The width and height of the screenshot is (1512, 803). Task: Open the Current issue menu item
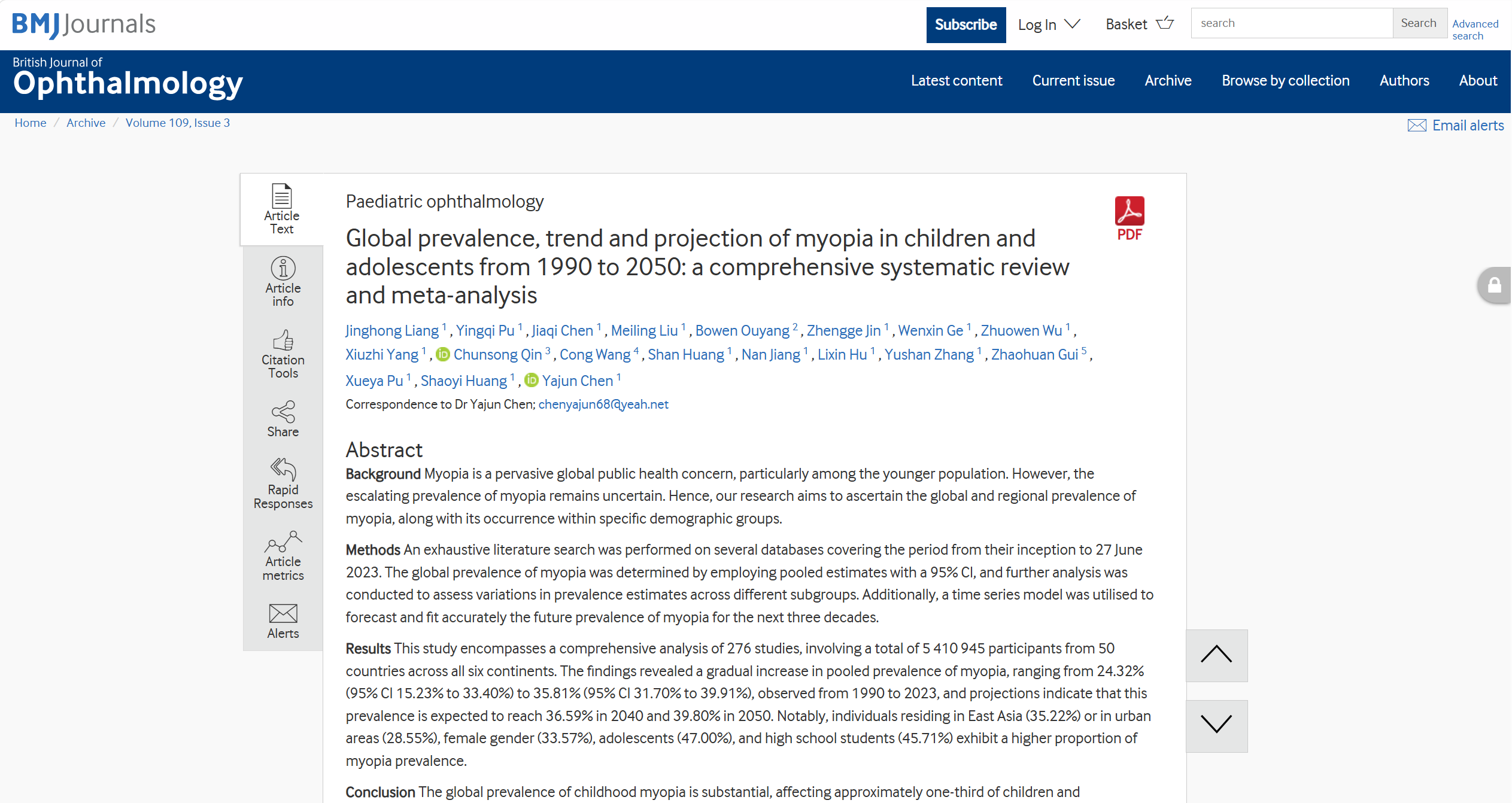[x=1073, y=81]
